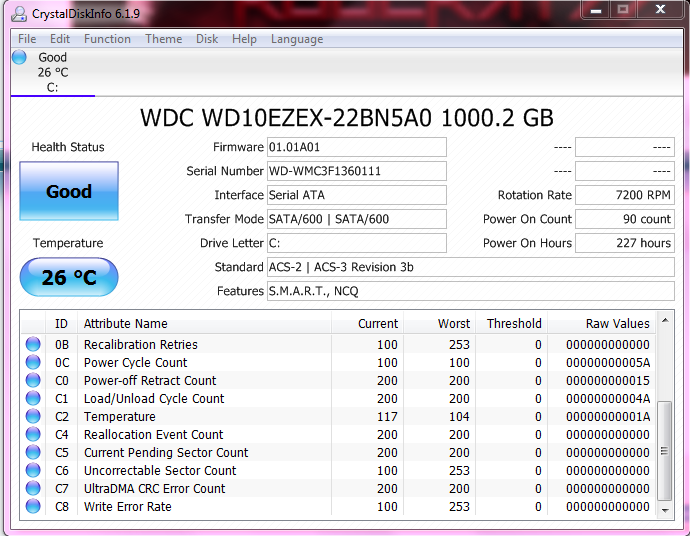Click the 26 °C temperature button
The image size is (690, 536).
click(x=69, y=277)
